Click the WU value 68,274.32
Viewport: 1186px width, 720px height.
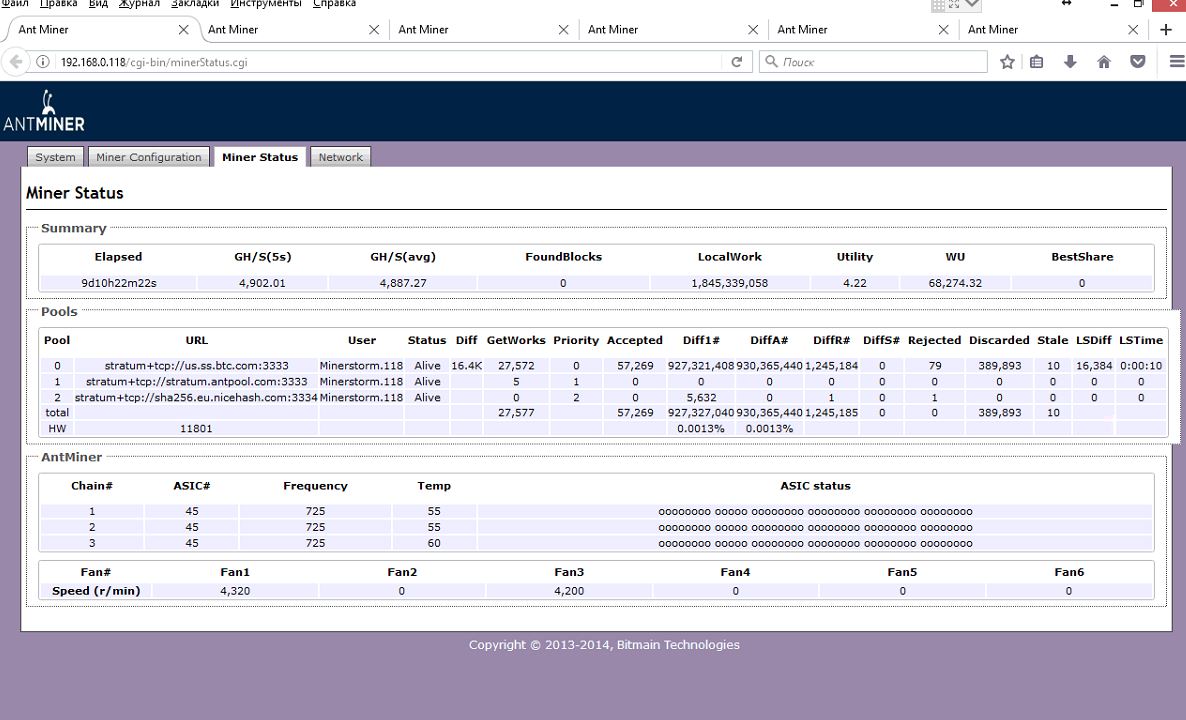[x=955, y=283]
